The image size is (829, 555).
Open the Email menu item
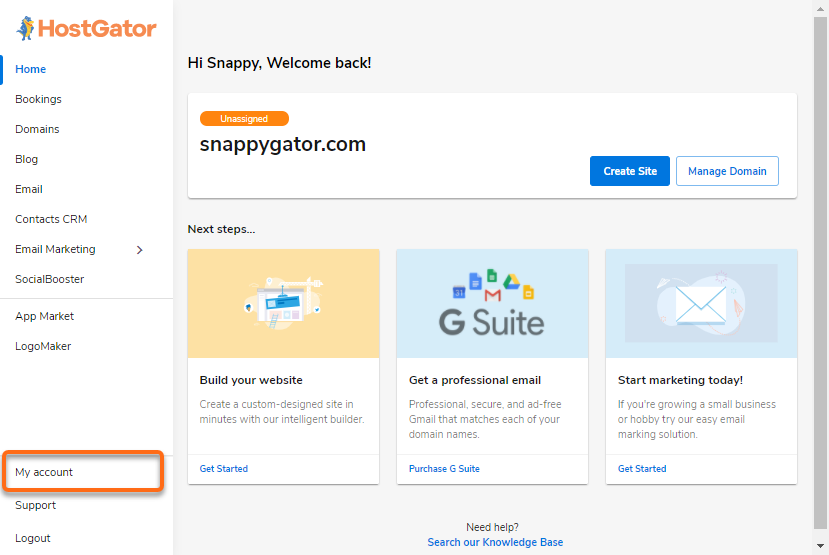tap(29, 189)
